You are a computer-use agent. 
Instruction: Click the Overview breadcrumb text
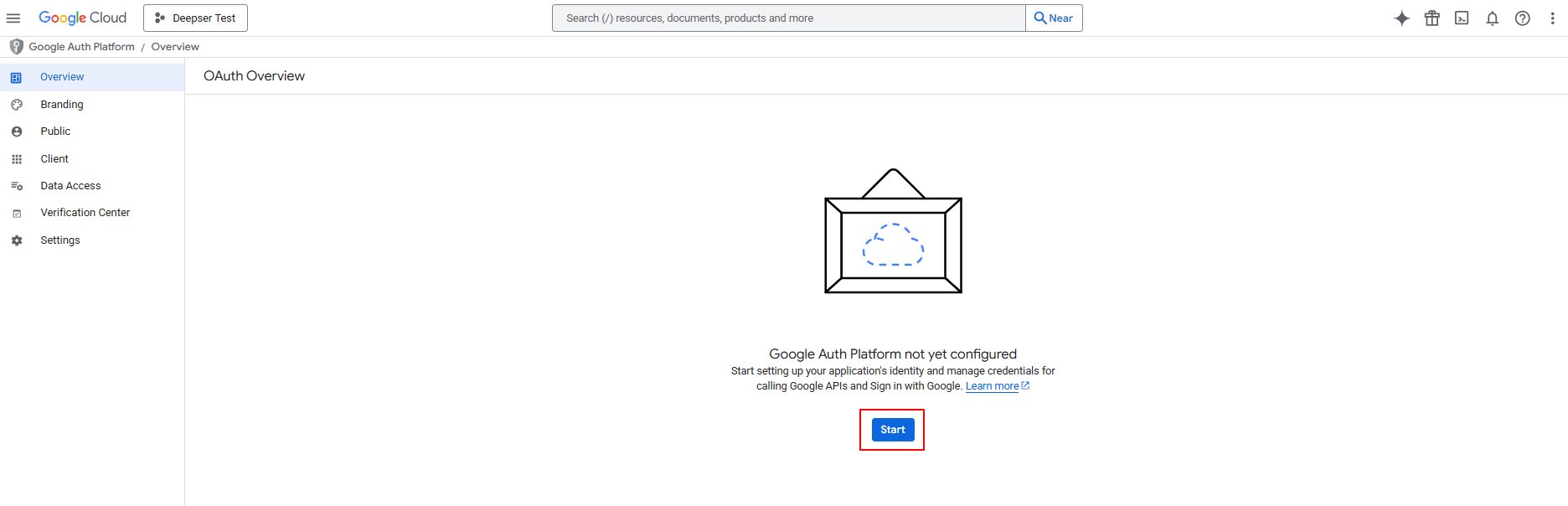tap(175, 47)
